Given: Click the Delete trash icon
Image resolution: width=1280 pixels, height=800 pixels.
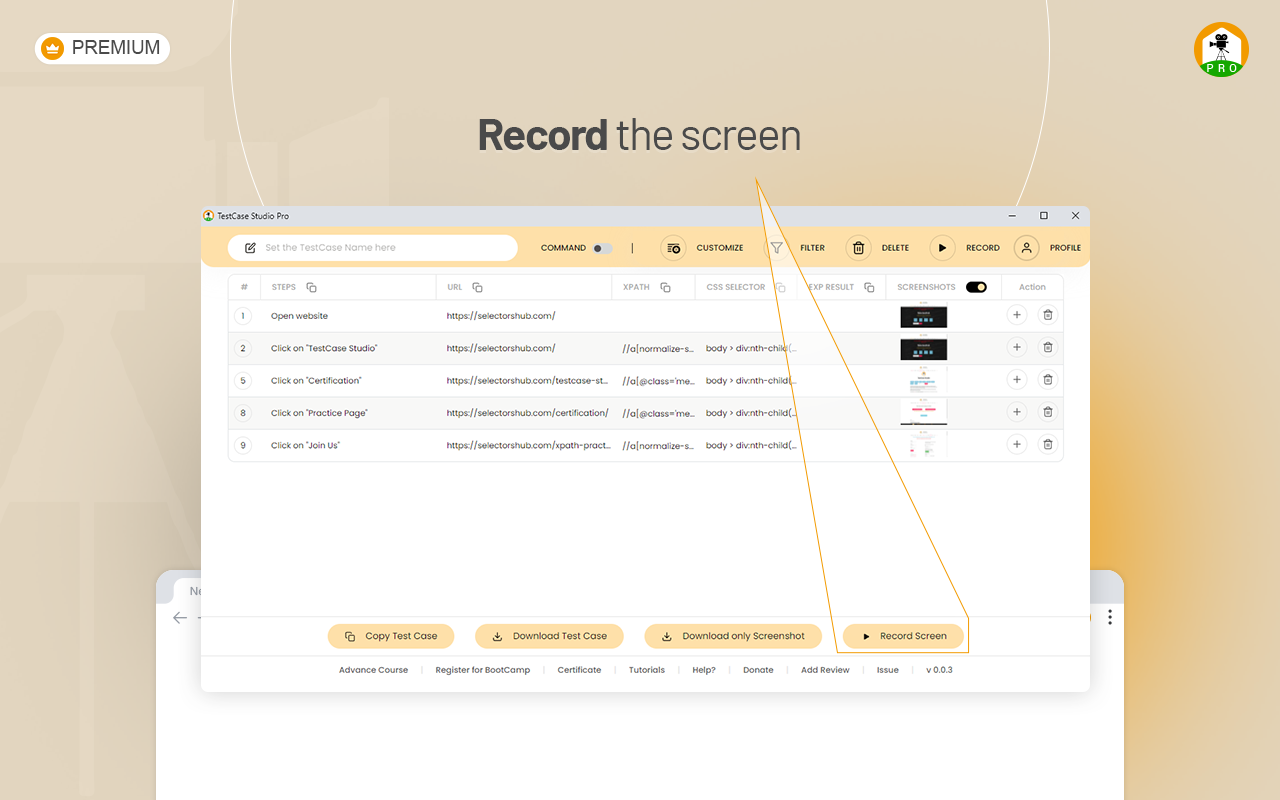Looking at the screenshot, I should point(858,247).
